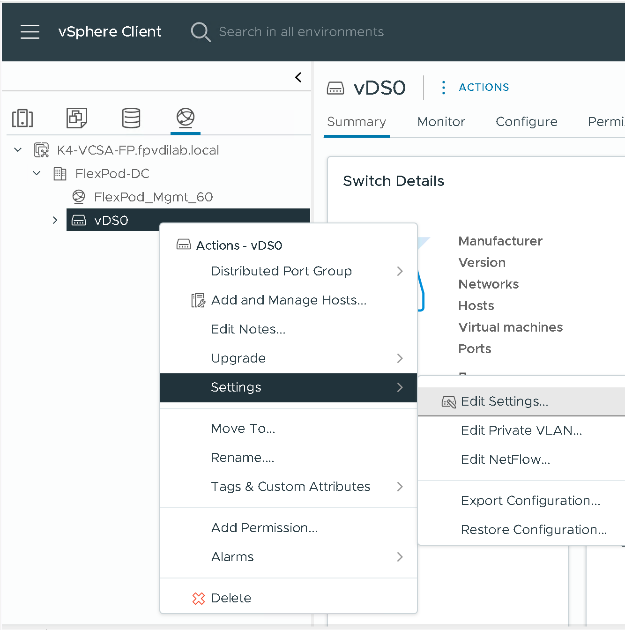This screenshot has width=625, height=630.
Task: Choose Edit Private VLAN...
Action: pyautogui.click(x=521, y=430)
